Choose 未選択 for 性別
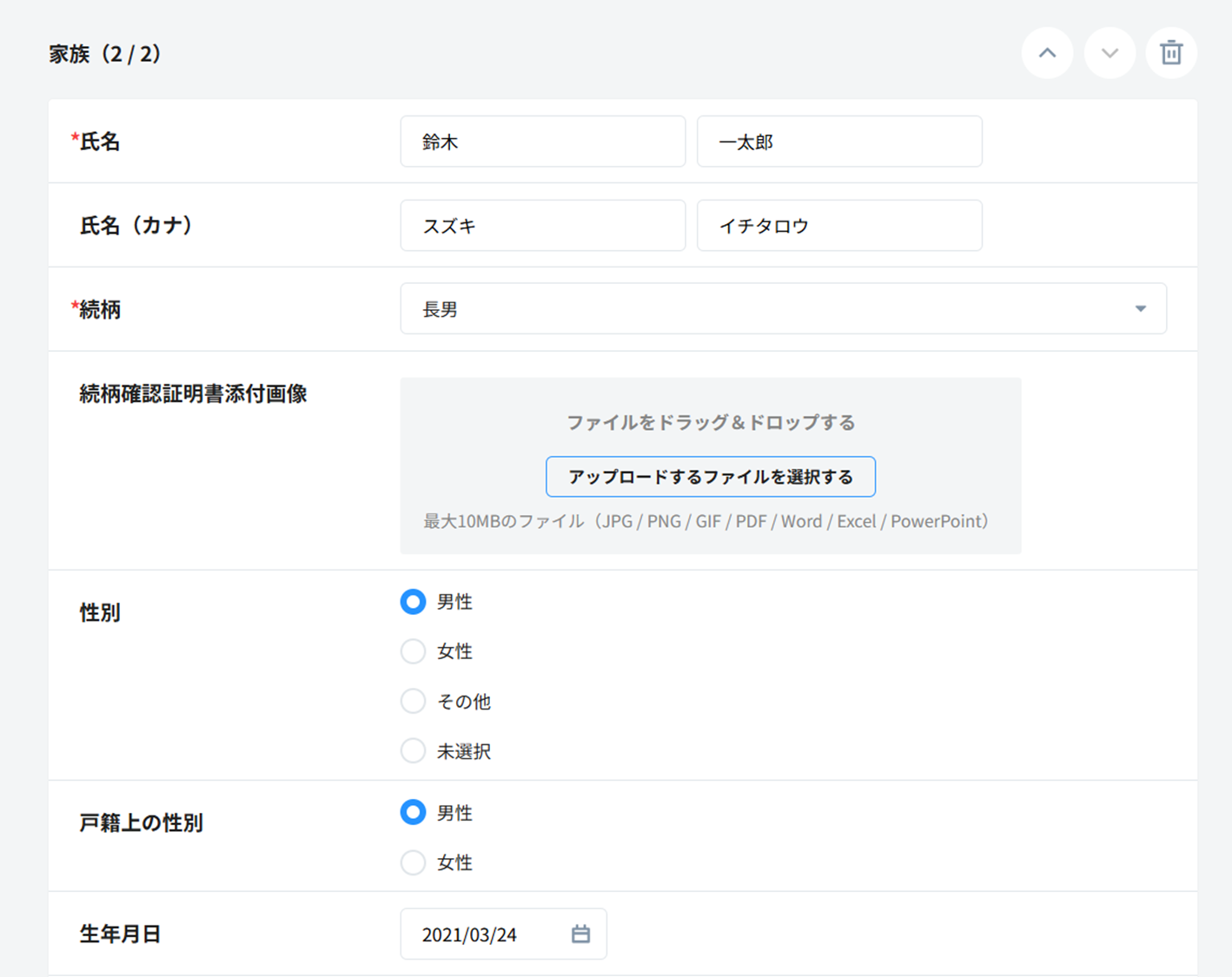 (x=414, y=750)
